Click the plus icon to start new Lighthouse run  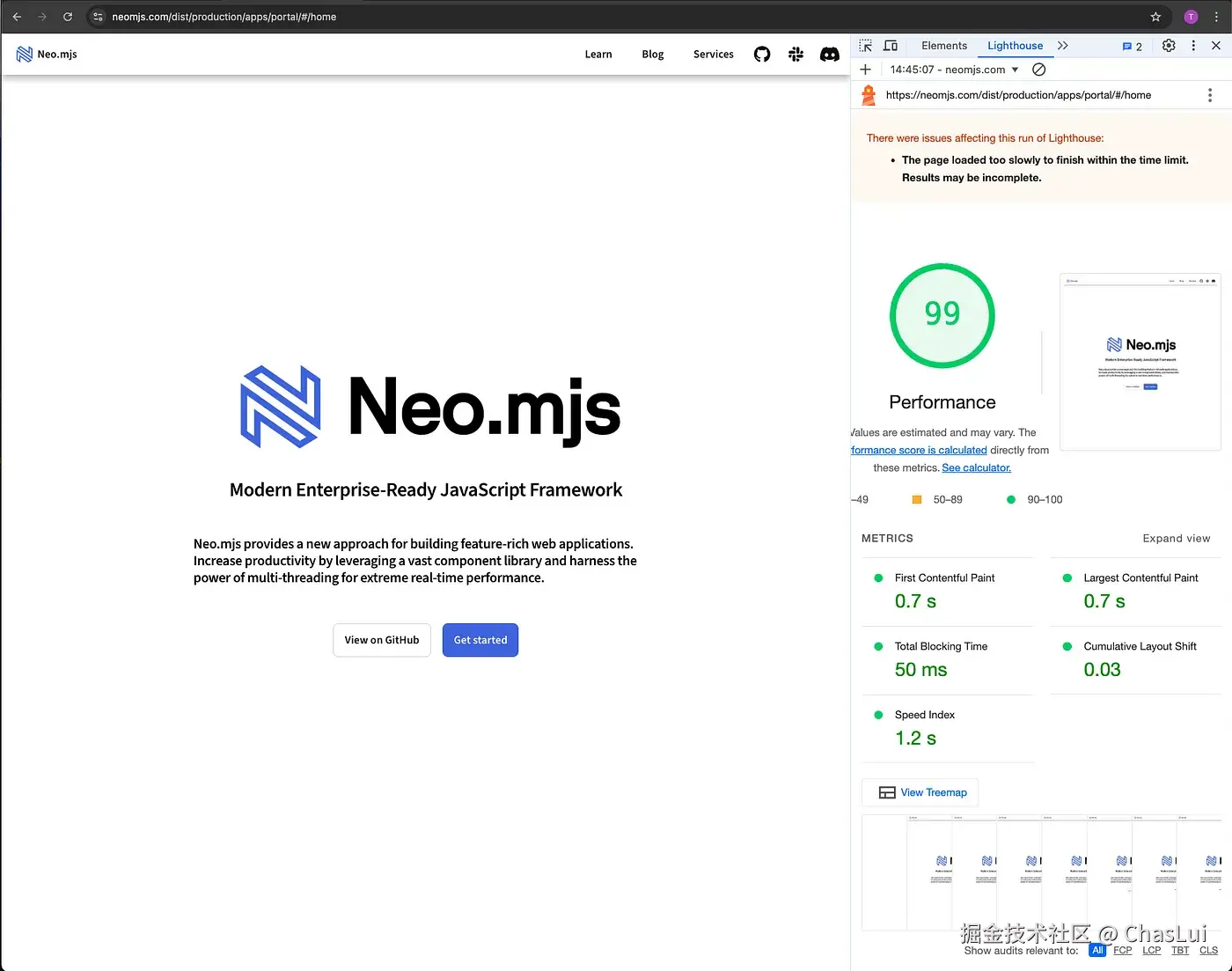tap(865, 69)
